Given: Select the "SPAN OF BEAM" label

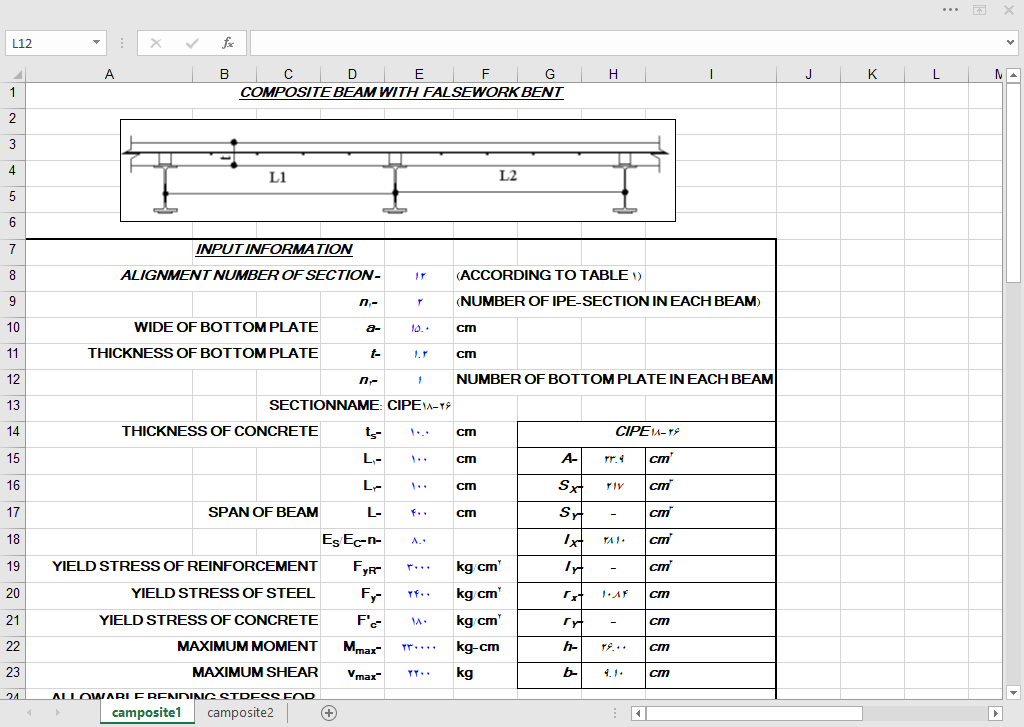Looking at the screenshot, I should pos(263,513).
